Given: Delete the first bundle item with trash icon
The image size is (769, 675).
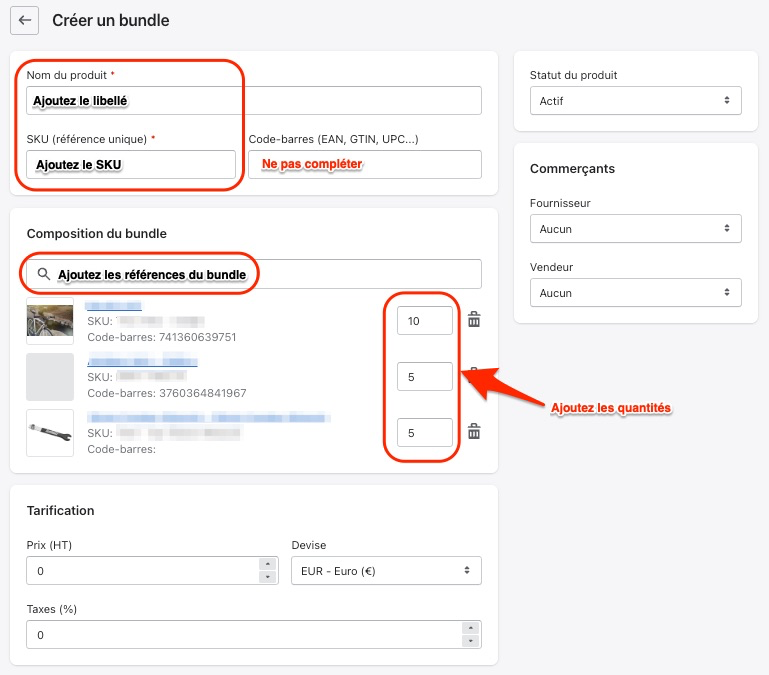Looking at the screenshot, I should pyautogui.click(x=475, y=320).
